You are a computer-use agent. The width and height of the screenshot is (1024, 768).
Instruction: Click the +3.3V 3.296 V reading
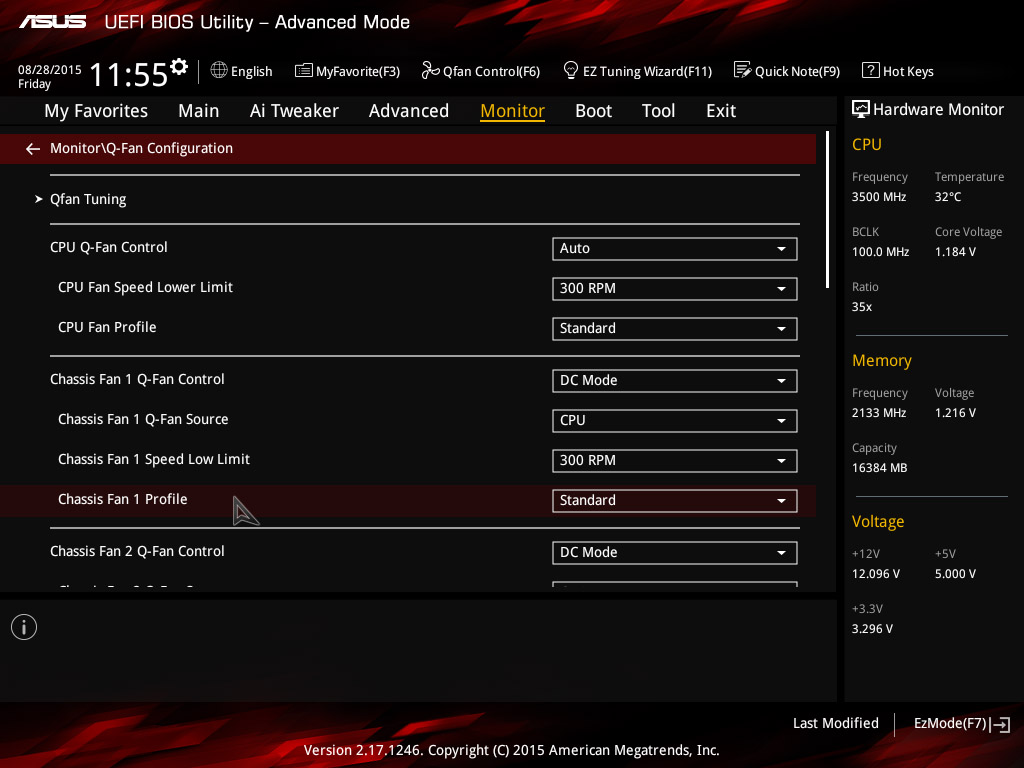pos(872,629)
